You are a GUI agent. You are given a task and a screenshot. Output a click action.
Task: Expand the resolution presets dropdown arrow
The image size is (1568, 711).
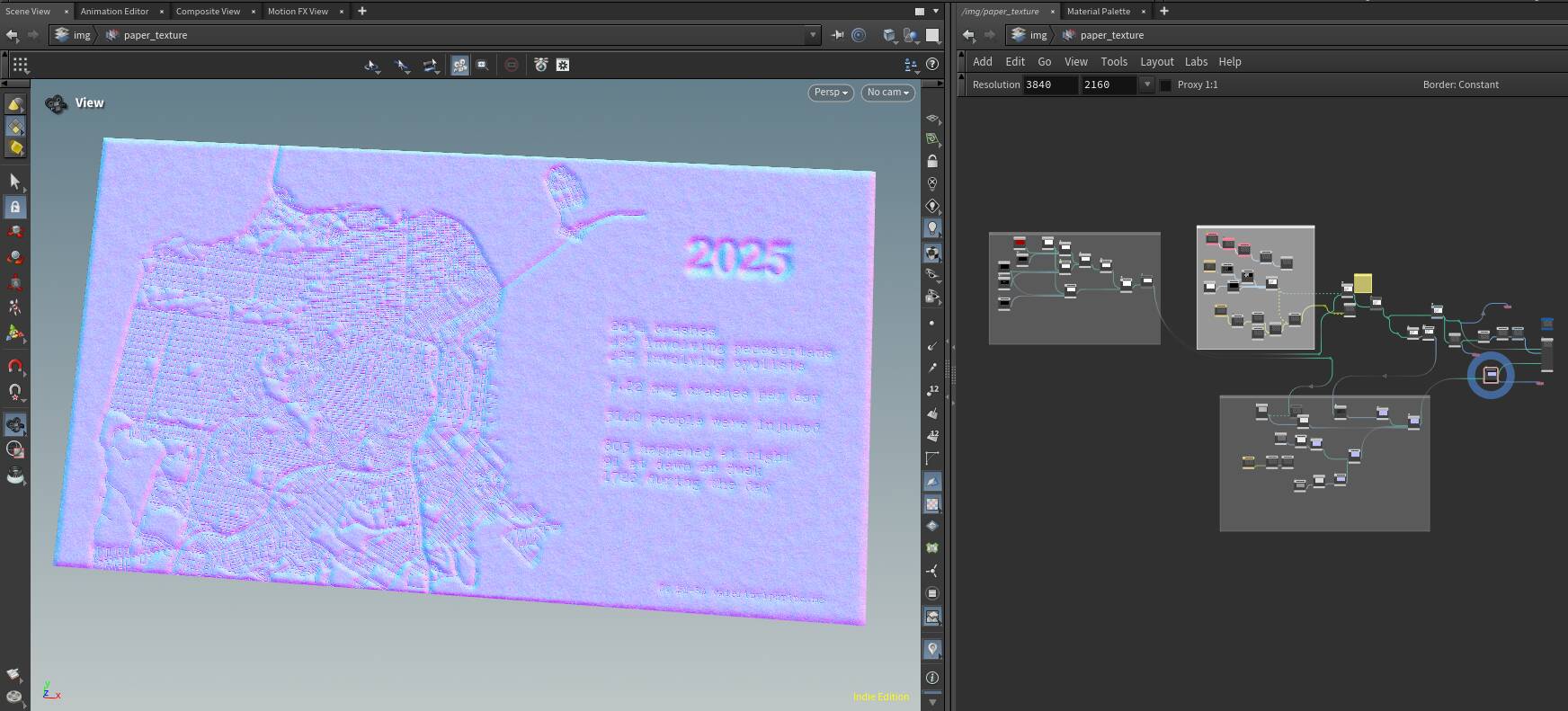(x=1146, y=84)
